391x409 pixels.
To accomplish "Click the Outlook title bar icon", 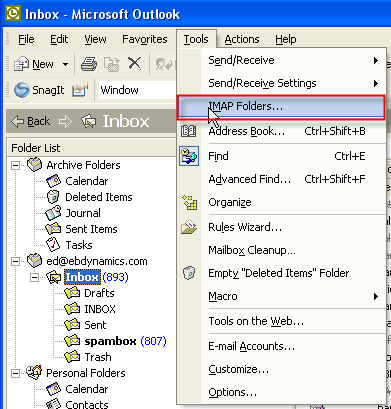I will 13,14.
